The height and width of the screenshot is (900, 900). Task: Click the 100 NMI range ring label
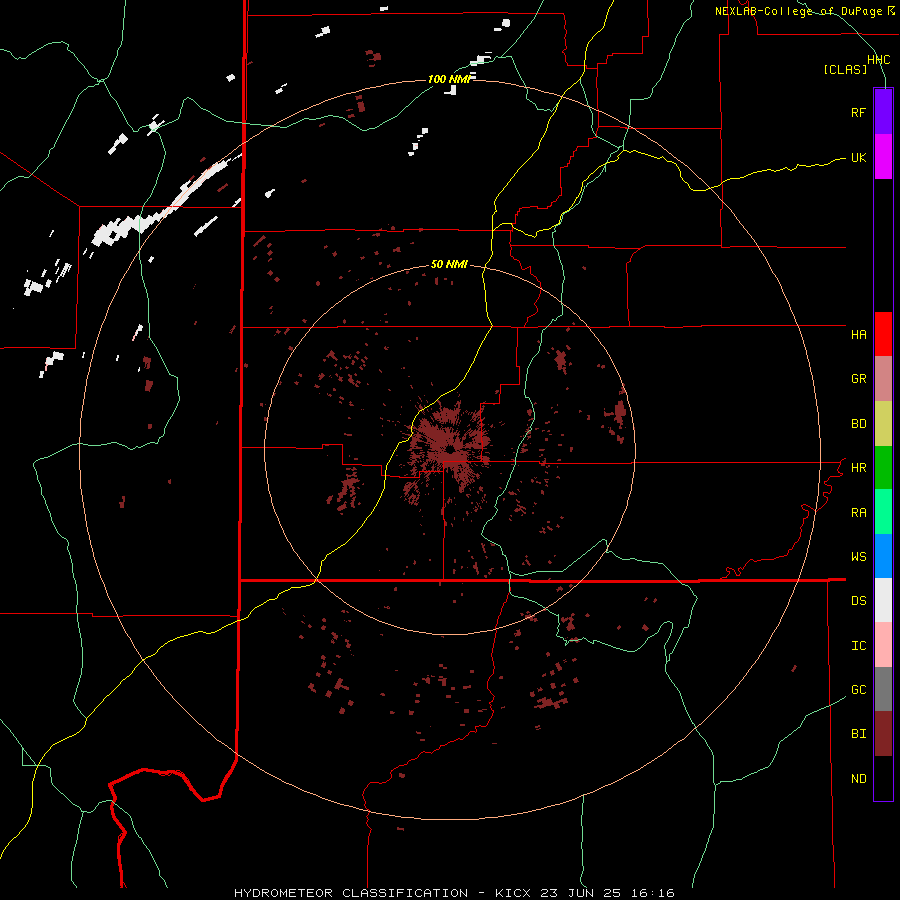449,79
